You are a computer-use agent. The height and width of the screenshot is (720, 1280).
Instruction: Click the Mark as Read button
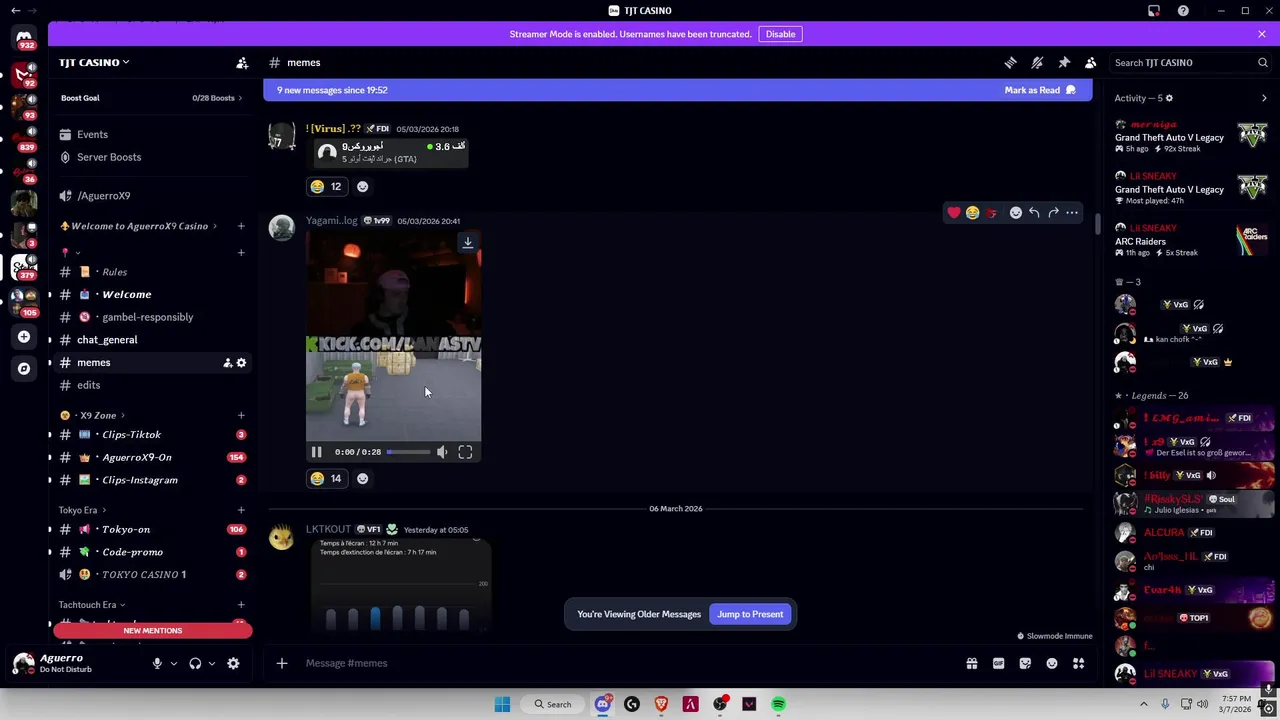(1040, 90)
